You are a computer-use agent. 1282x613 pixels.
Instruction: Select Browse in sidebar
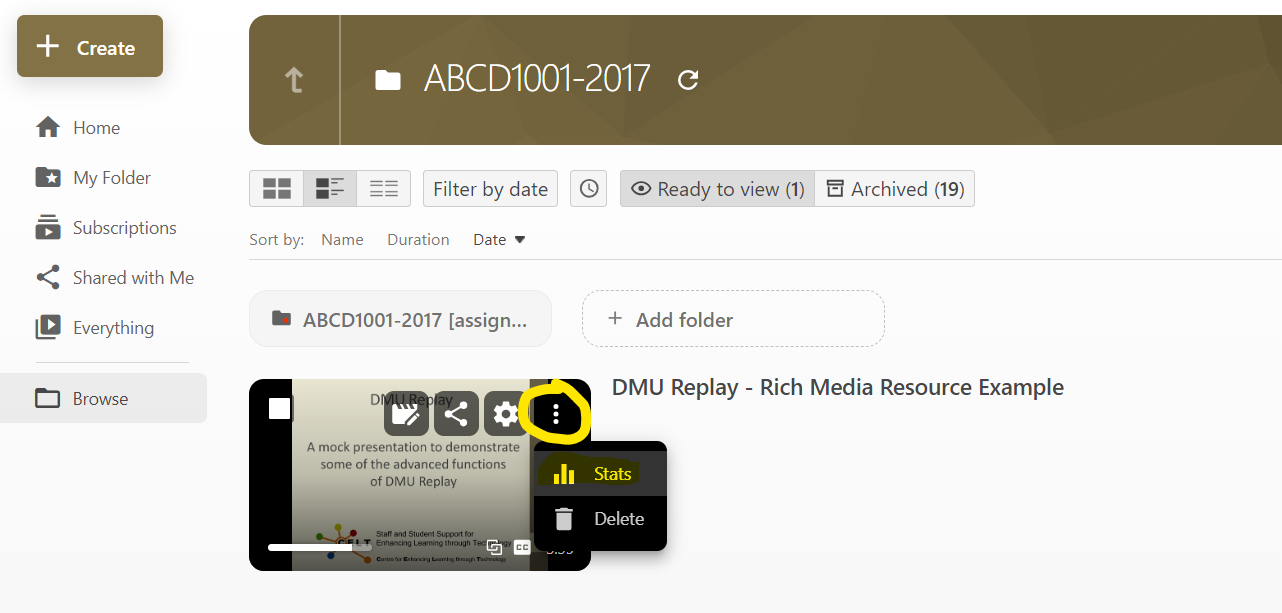[x=103, y=398]
